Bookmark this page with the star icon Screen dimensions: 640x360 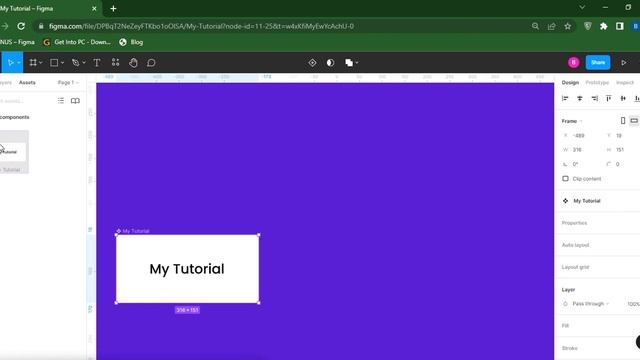568,26
